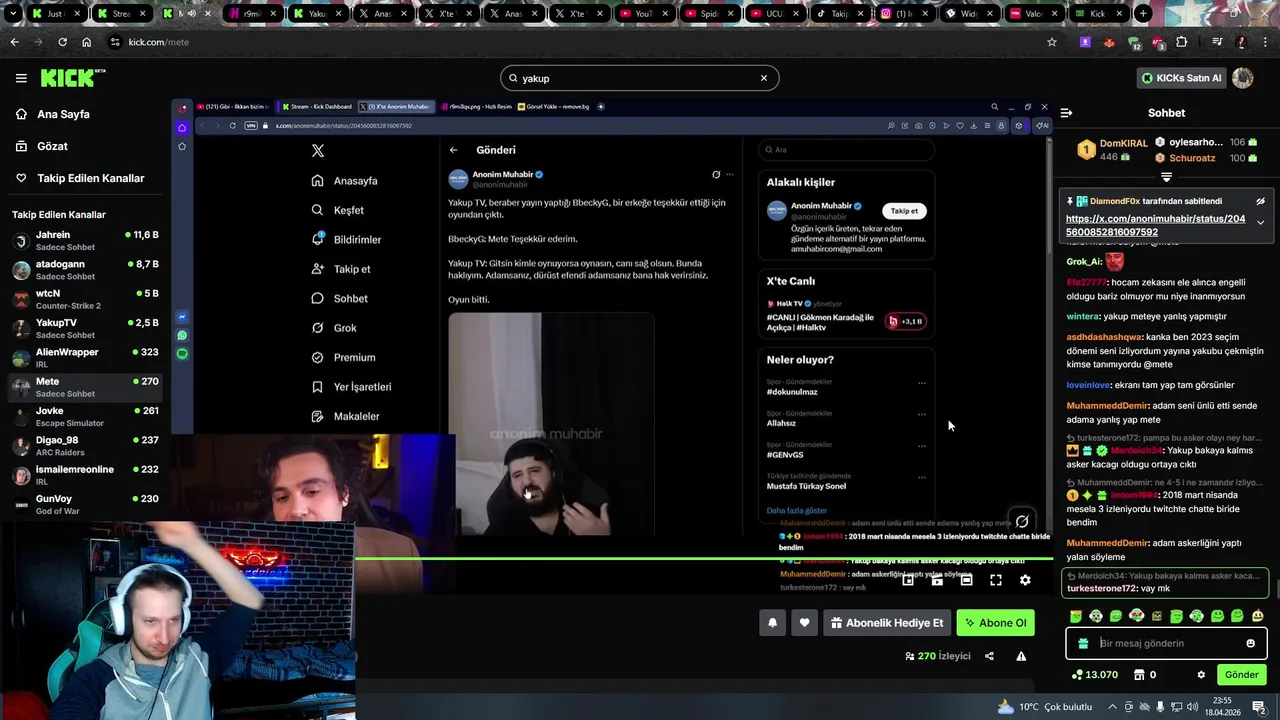Open the KICKs shop store icon

pyautogui.click(x=1139, y=675)
